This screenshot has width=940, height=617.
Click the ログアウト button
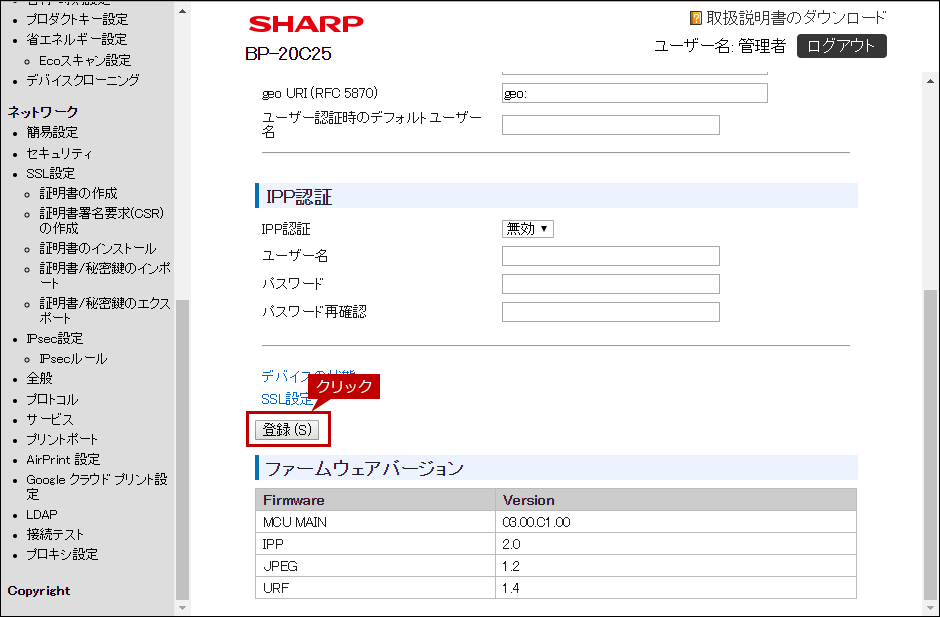click(841, 46)
